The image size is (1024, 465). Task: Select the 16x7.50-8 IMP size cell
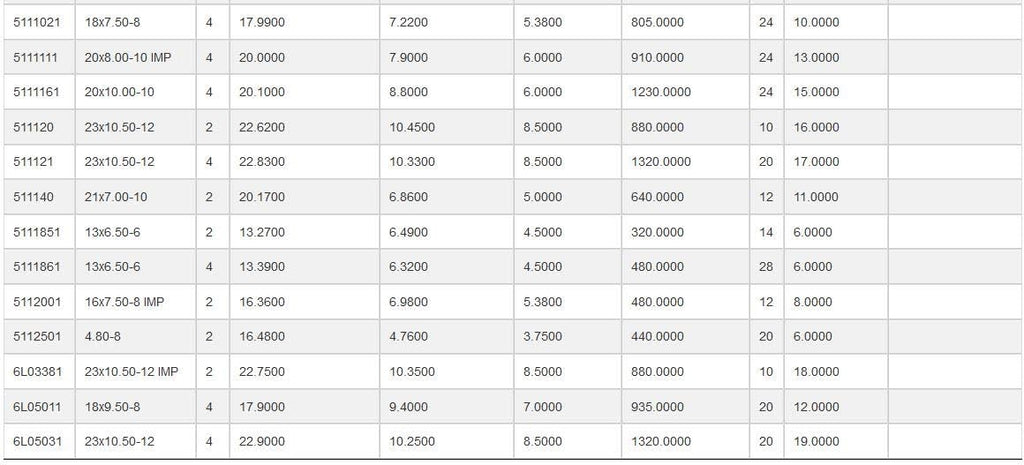pyautogui.click(x=136, y=302)
